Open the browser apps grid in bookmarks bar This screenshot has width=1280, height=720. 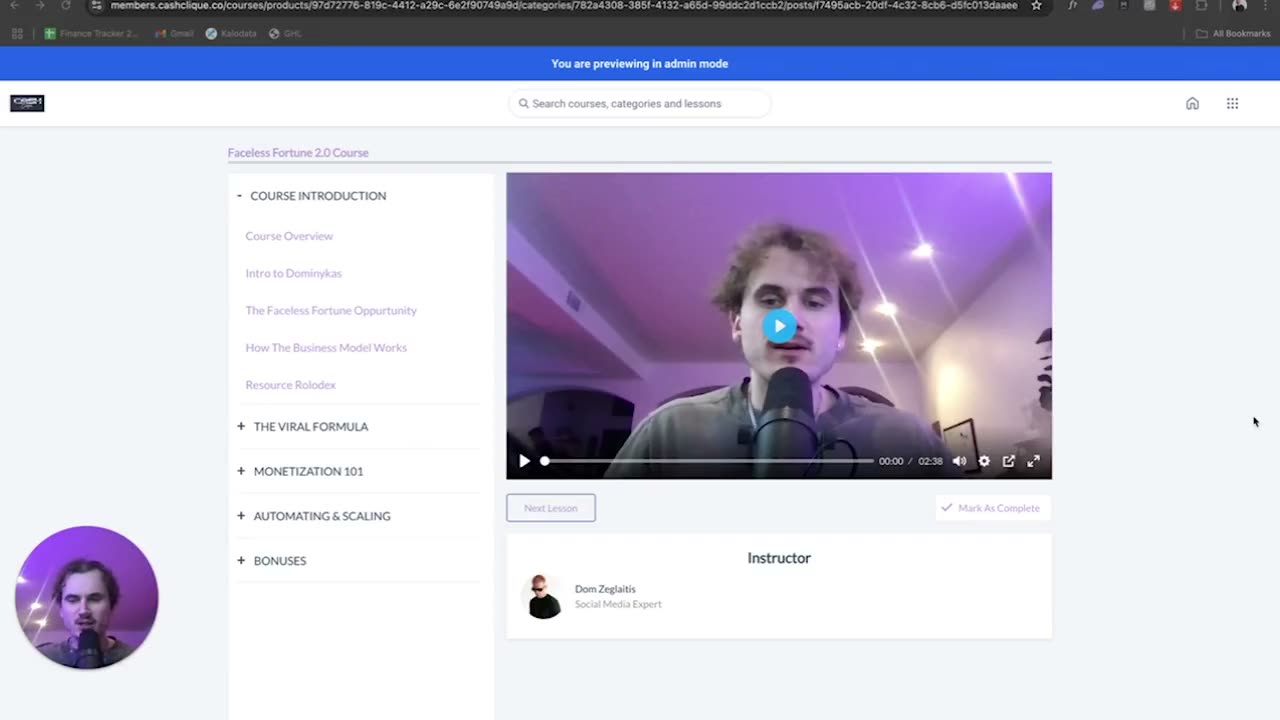click(x=17, y=33)
